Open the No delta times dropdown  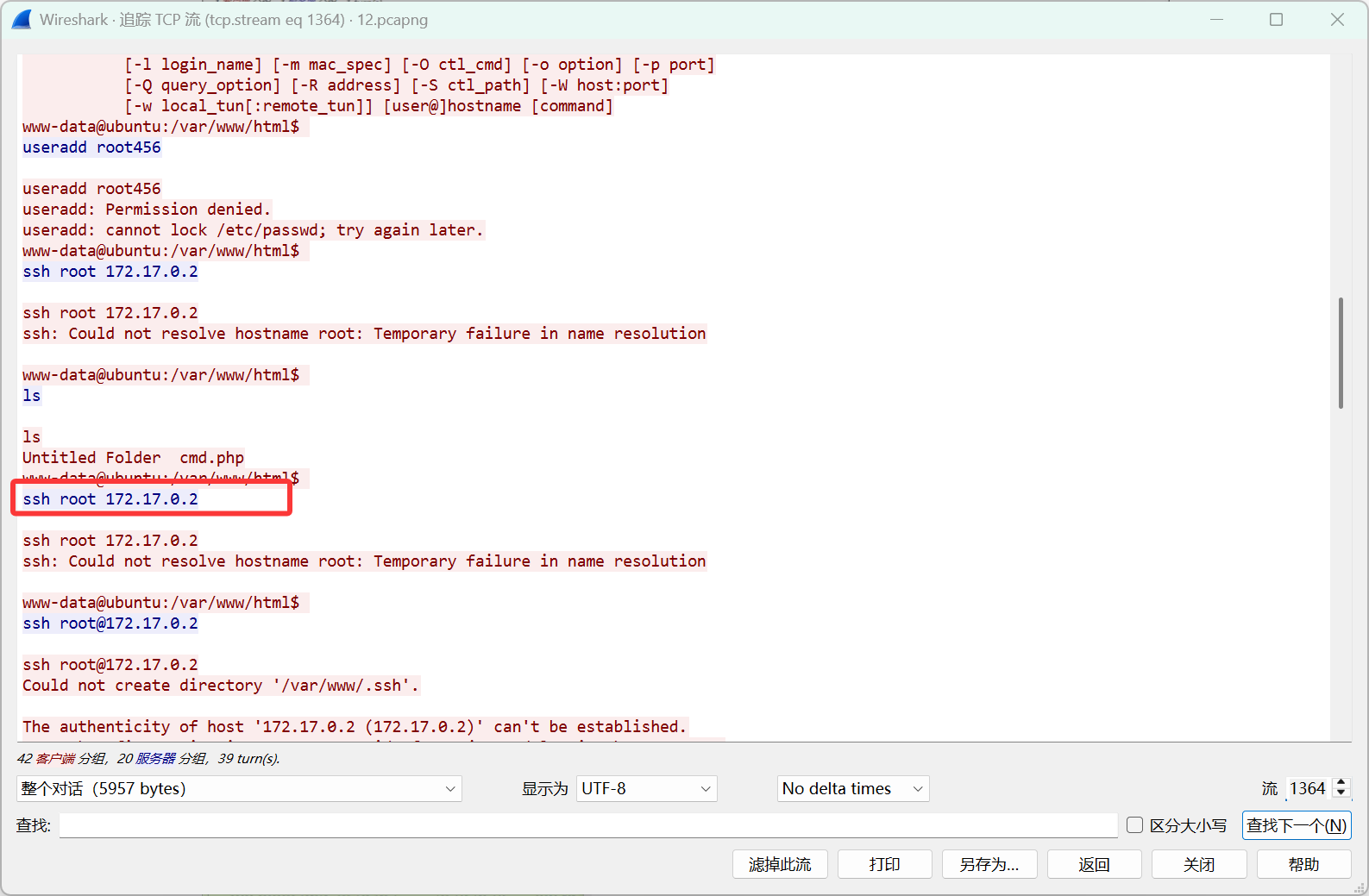pos(852,788)
